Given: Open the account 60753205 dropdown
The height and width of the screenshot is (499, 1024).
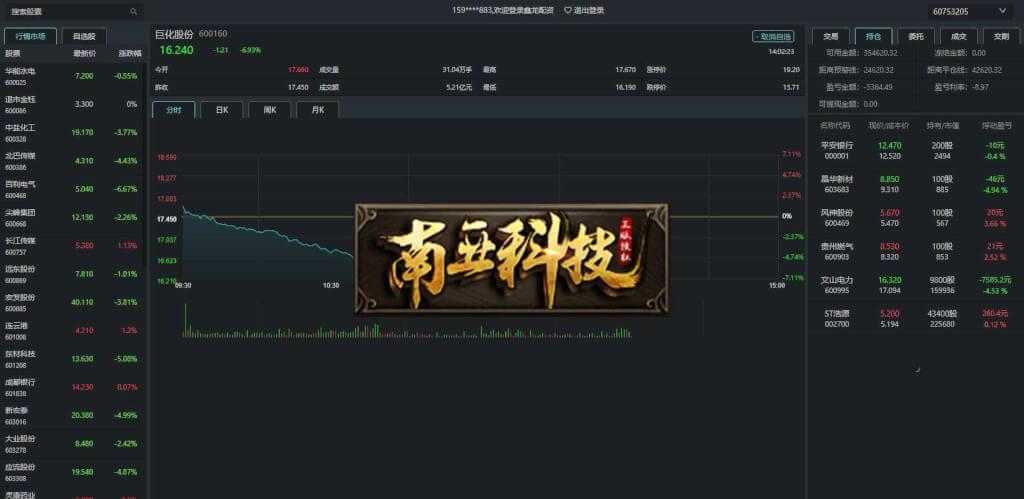Looking at the screenshot, I should point(969,11).
